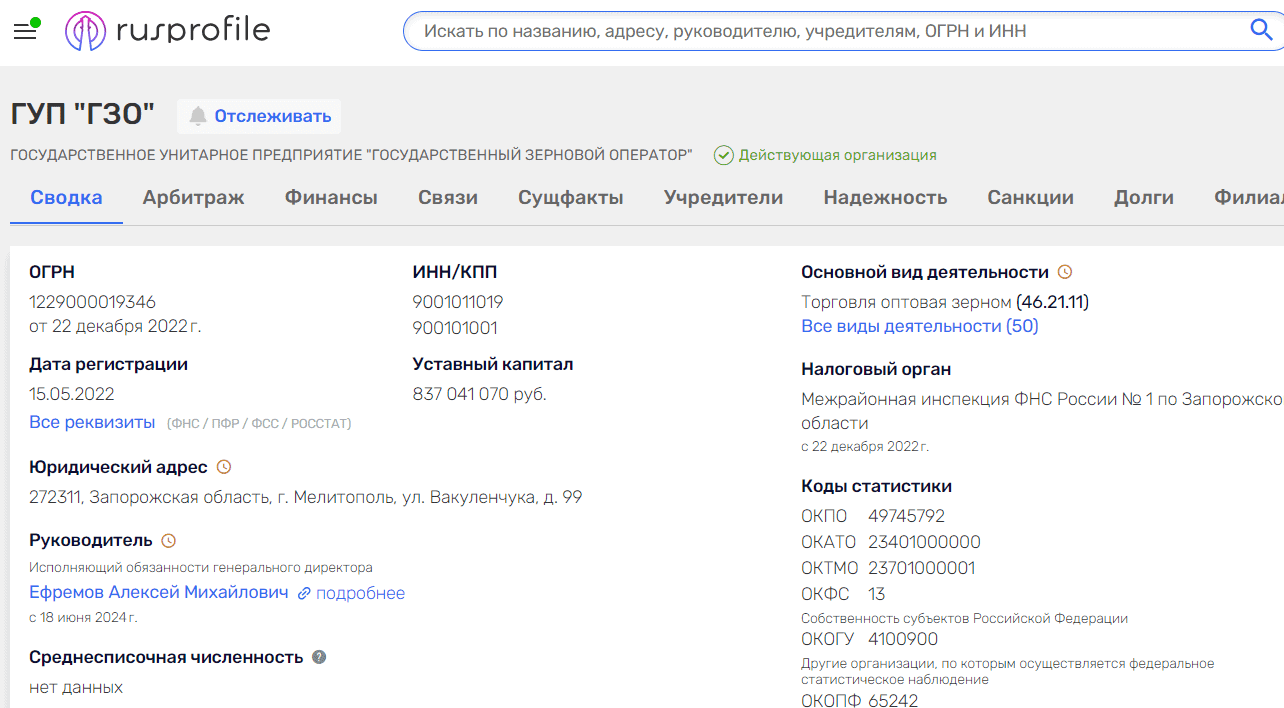This screenshot has width=1284, height=708.
Task: Click the Отслеживать button
Action: tap(259, 115)
